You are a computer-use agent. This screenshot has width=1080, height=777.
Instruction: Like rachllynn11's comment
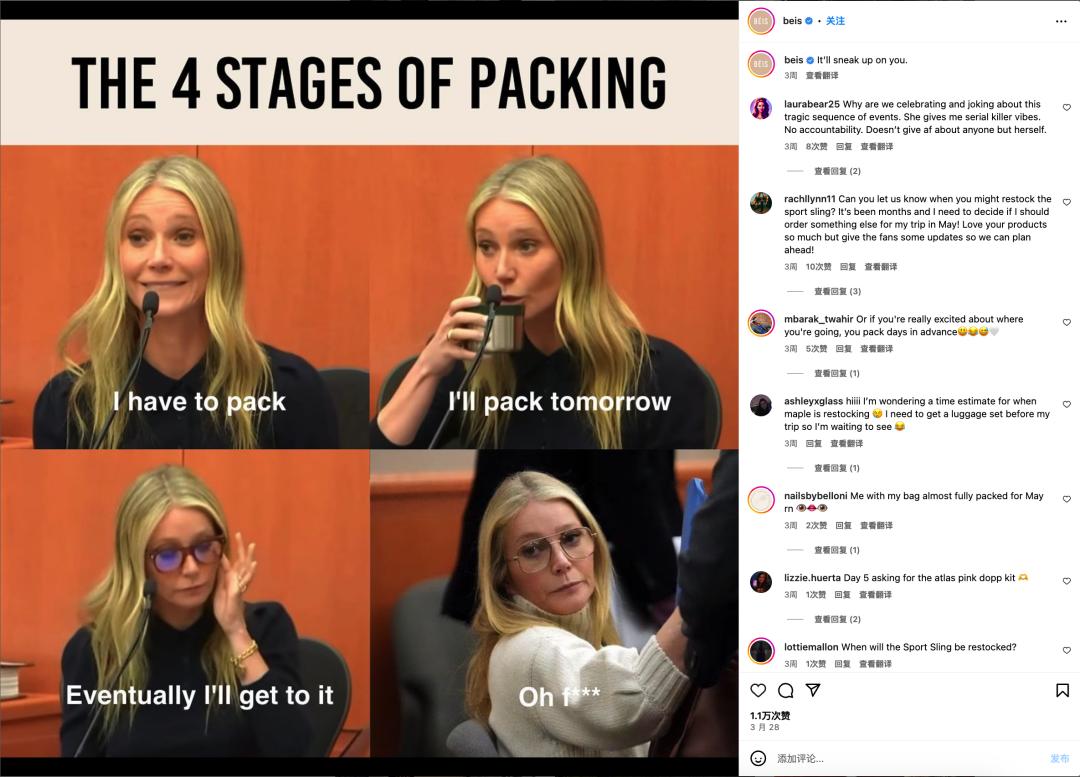click(1066, 203)
